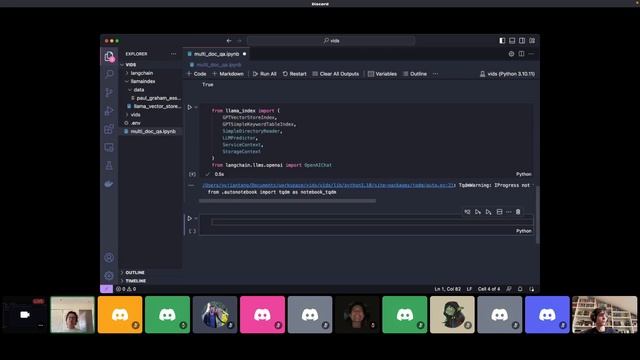Run cell and below from cell toolbar
This screenshot has height=360, width=640.
[489, 212]
